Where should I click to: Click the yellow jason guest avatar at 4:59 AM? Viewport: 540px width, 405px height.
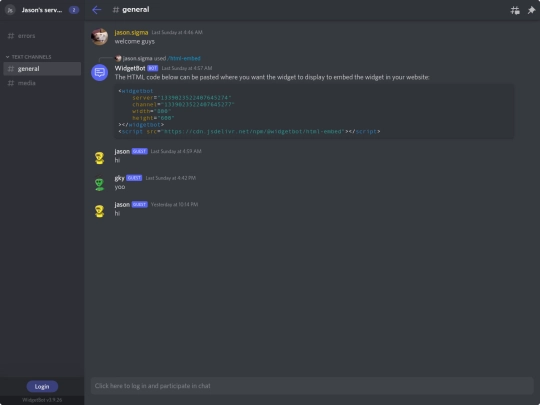100,158
